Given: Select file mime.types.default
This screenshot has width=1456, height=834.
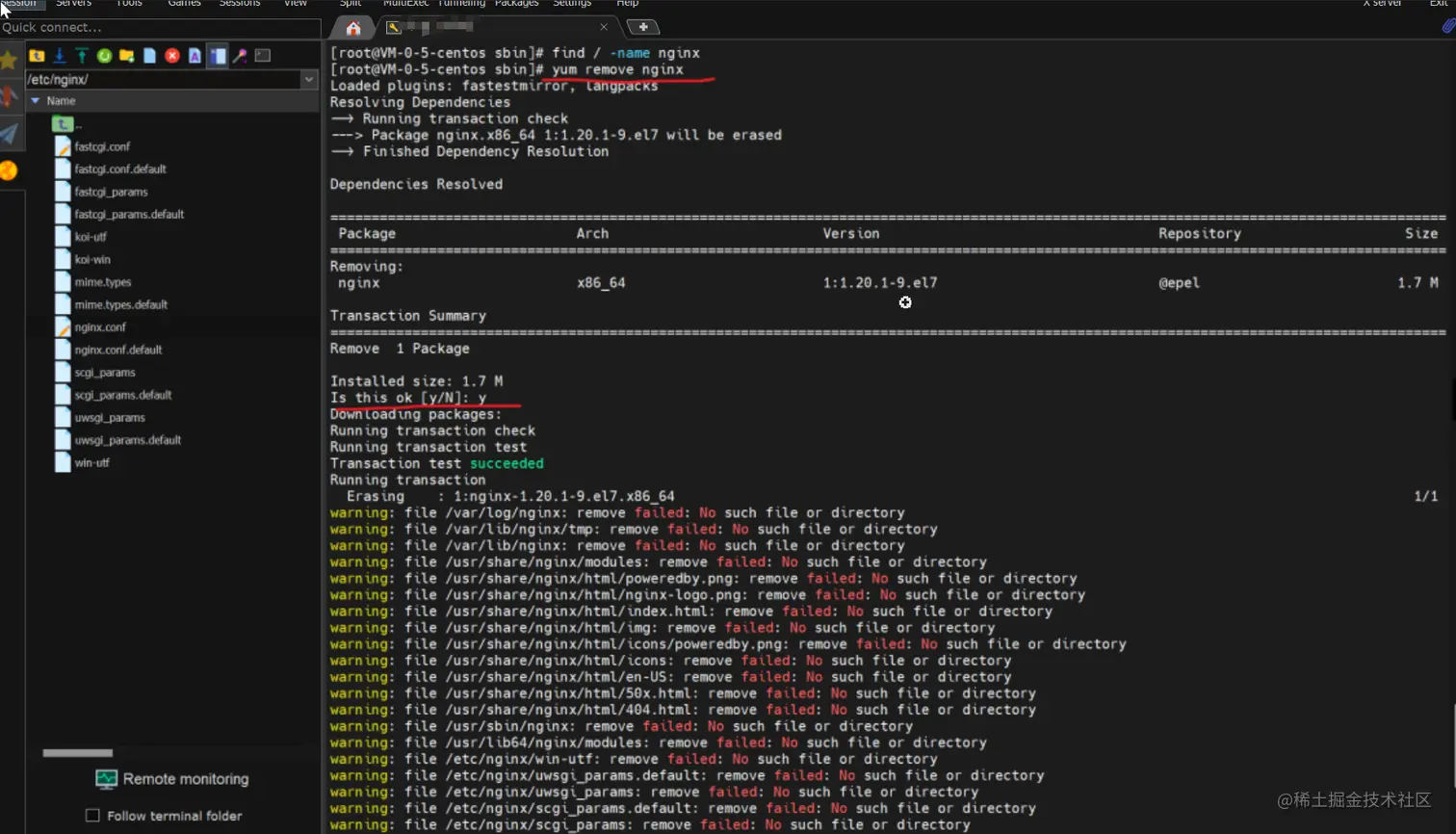Looking at the screenshot, I should (120, 305).
